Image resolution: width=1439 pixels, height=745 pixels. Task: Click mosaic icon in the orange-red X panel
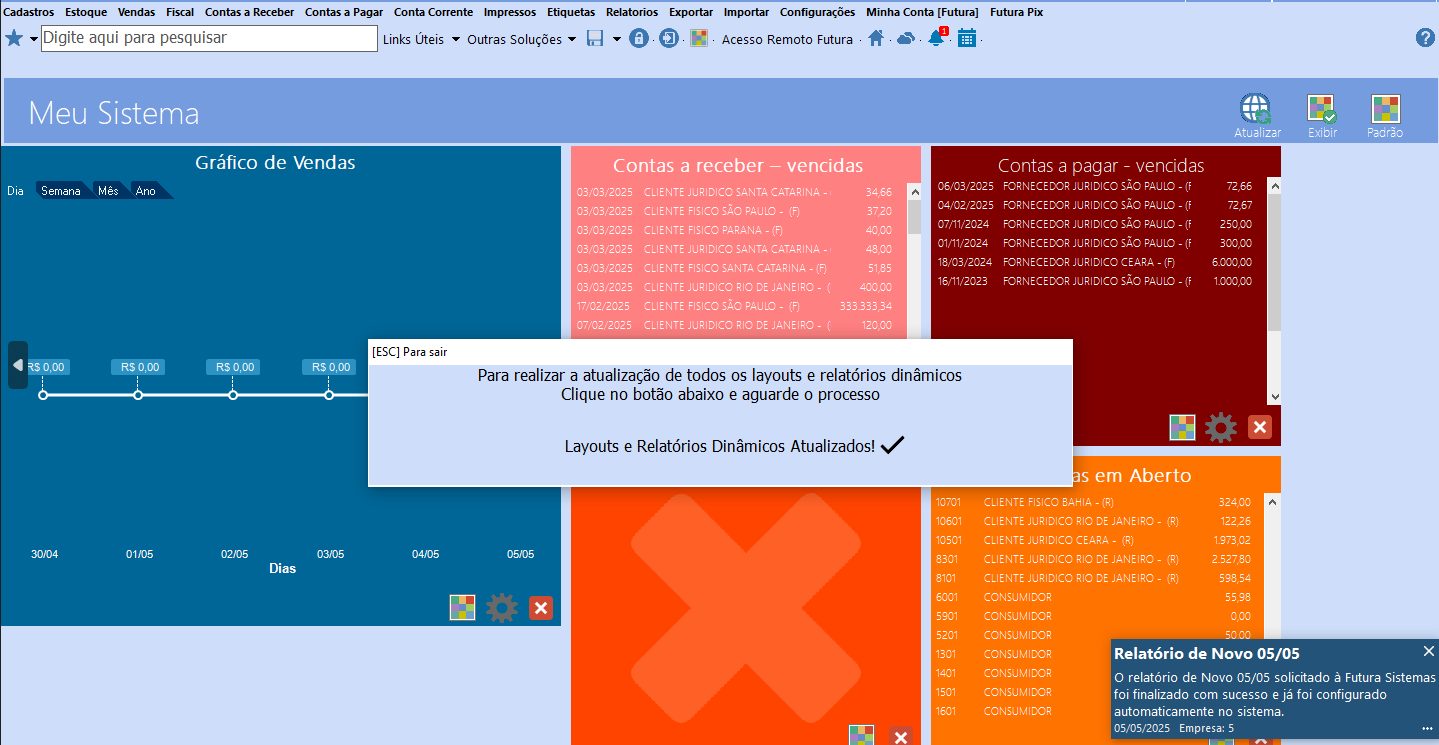point(862,736)
